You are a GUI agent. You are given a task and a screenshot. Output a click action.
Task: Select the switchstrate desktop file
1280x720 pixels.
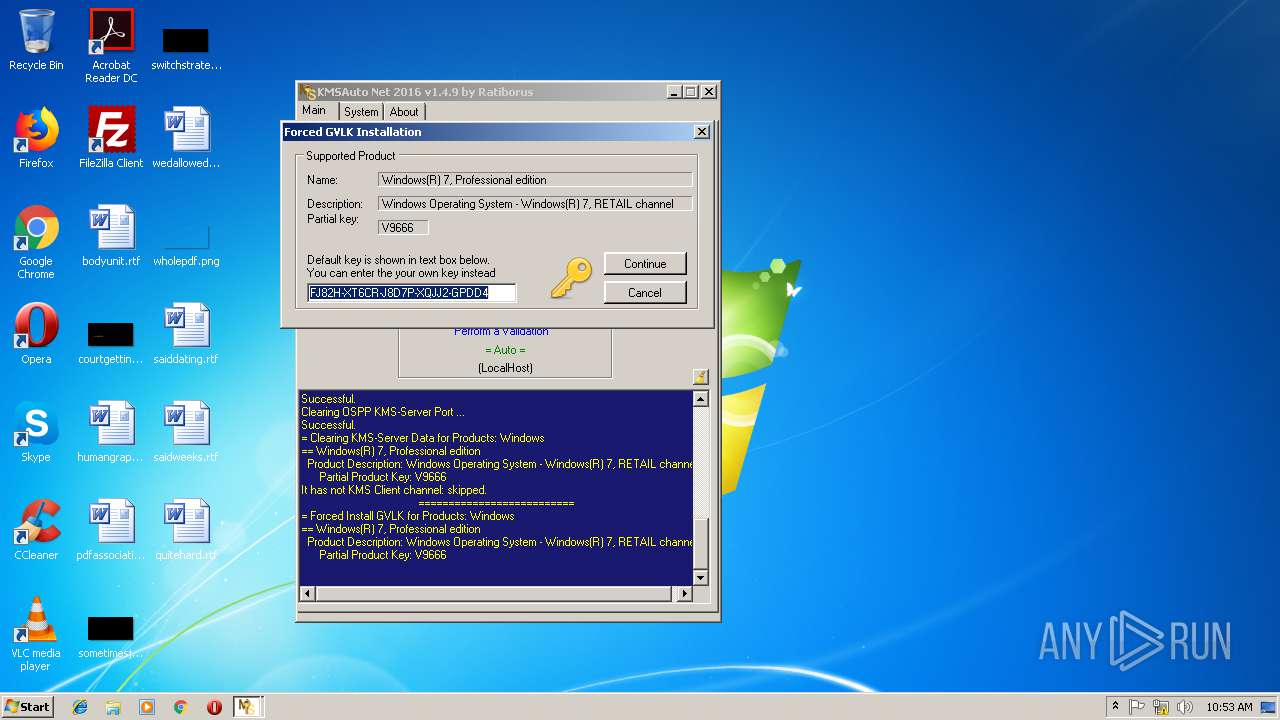tap(186, 46)
